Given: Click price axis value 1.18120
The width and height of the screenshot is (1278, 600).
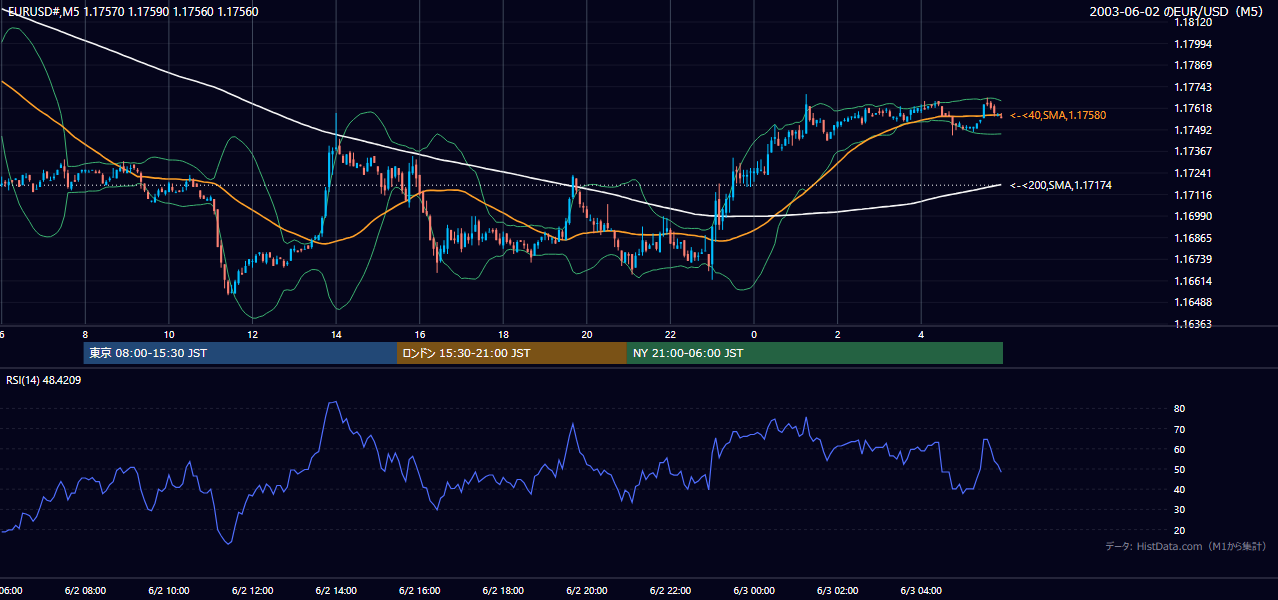Looking at the screenshot, I should click(x=1191, y=22).
